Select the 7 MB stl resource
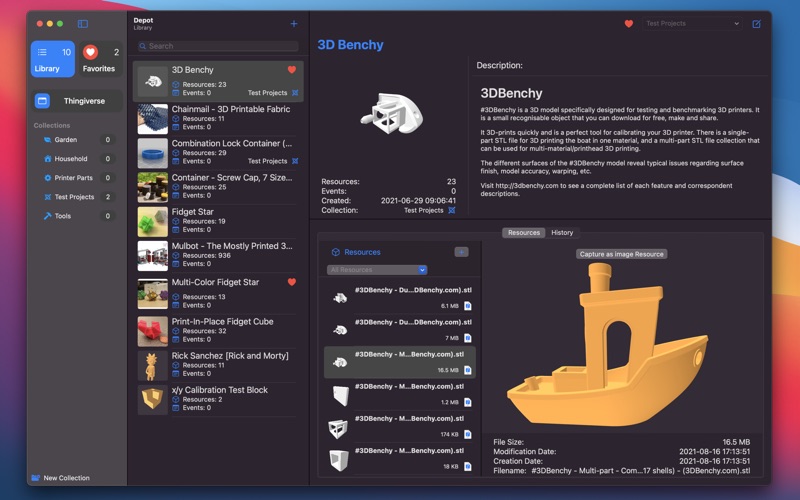Image resolution: width=800 pixels, height=500 pixels. 400,330
